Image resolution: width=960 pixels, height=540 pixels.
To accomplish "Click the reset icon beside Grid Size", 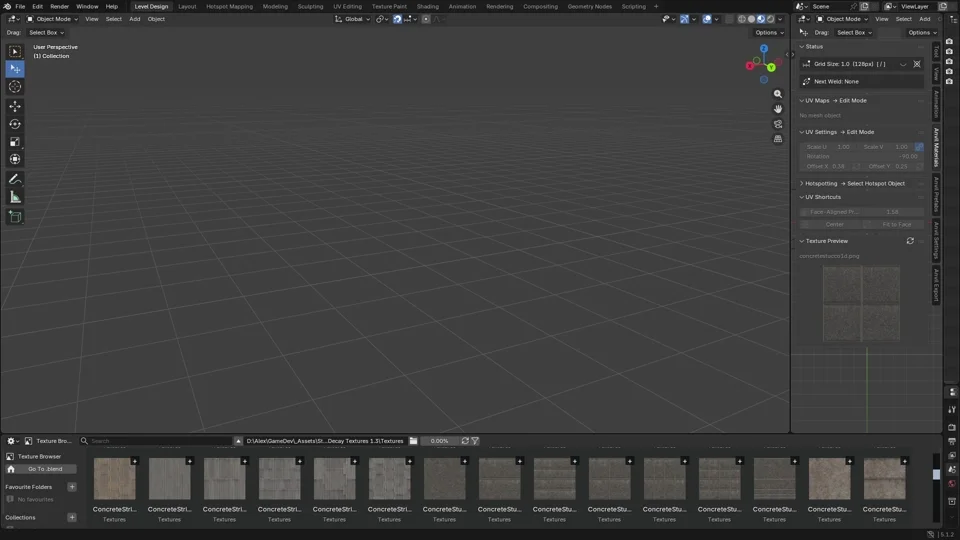I will tap(917, 64).
